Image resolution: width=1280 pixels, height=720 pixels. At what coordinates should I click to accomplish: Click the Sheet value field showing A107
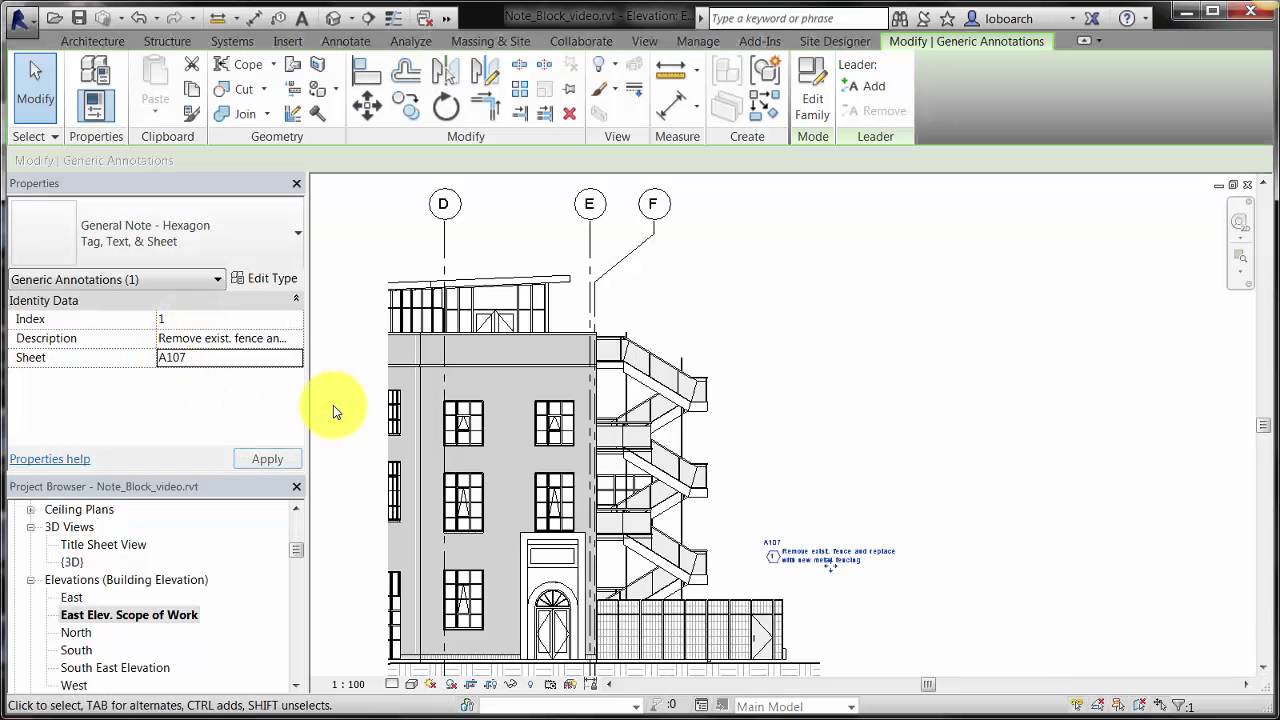pyautogui.click(x=229, y=357)
